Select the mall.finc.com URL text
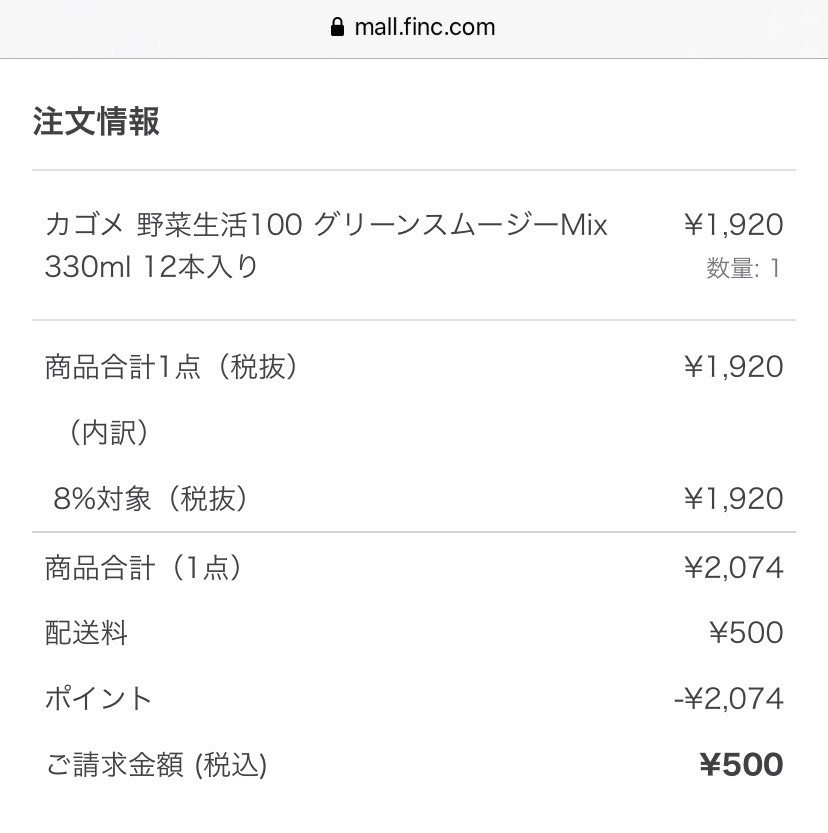This screenshot has width=828, height=833. pyautogui.click(x=425, y=27)
